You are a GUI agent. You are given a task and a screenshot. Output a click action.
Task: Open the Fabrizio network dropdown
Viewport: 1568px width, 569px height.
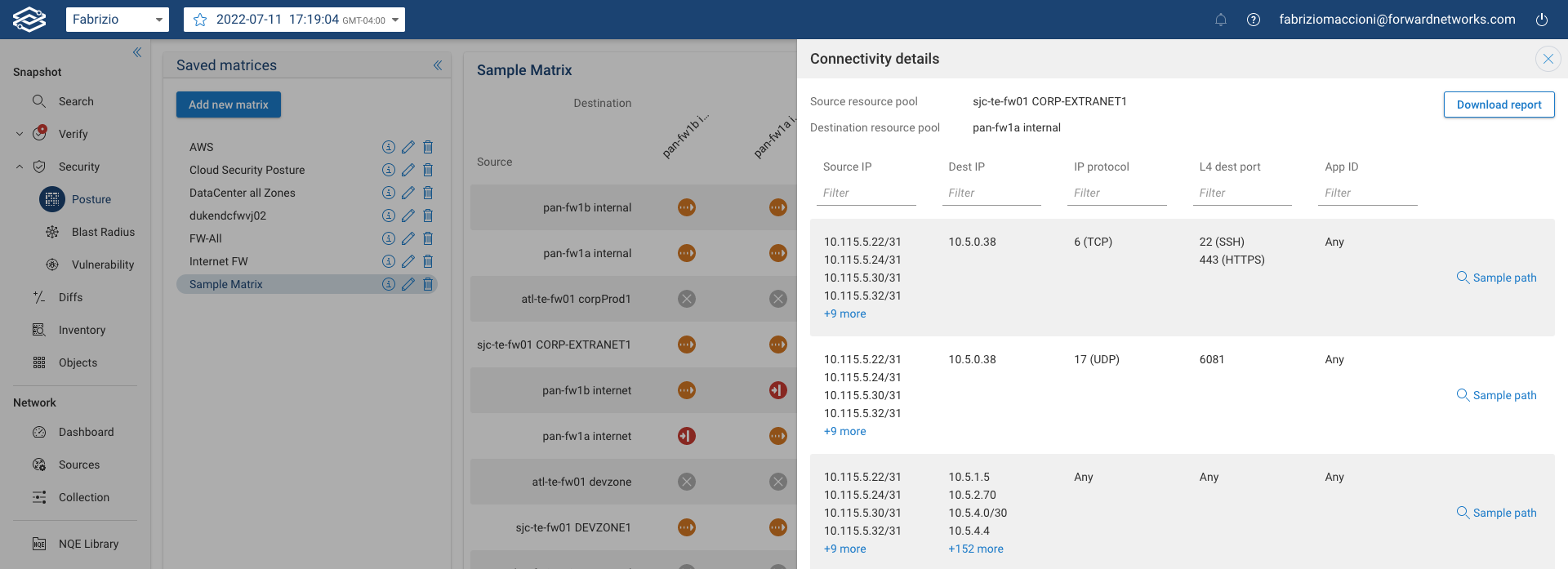(x=118, y=20)
